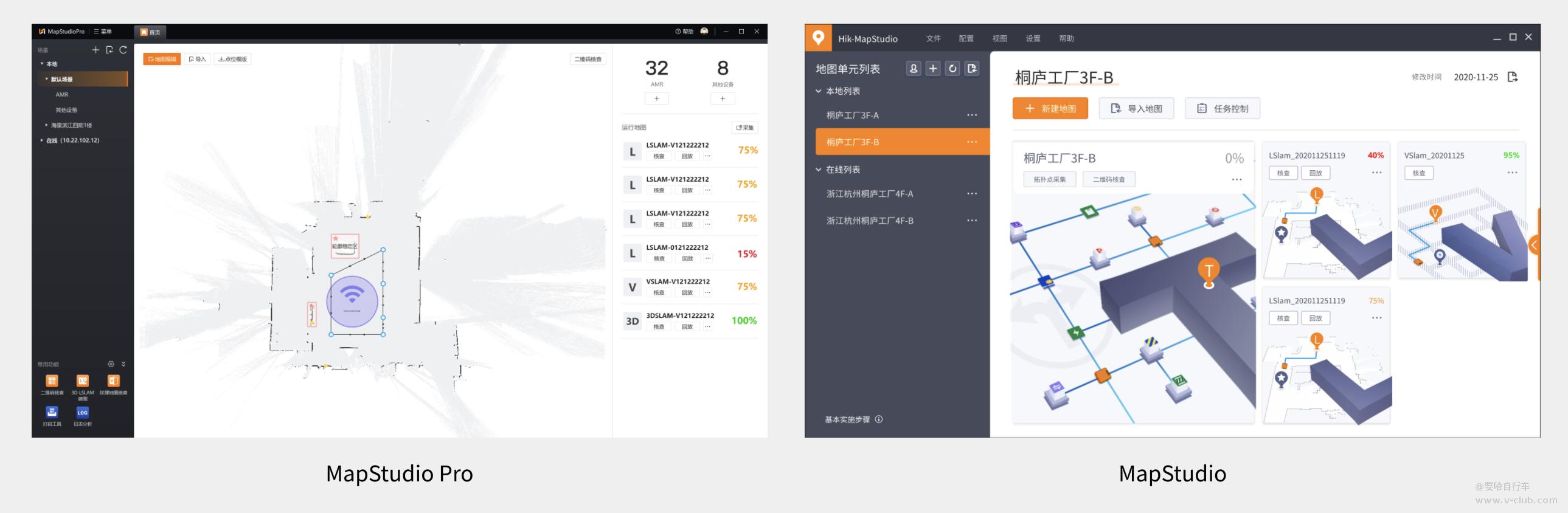Import a map unit via header icon
The image size is (1568, 513).
coord(972,69)
